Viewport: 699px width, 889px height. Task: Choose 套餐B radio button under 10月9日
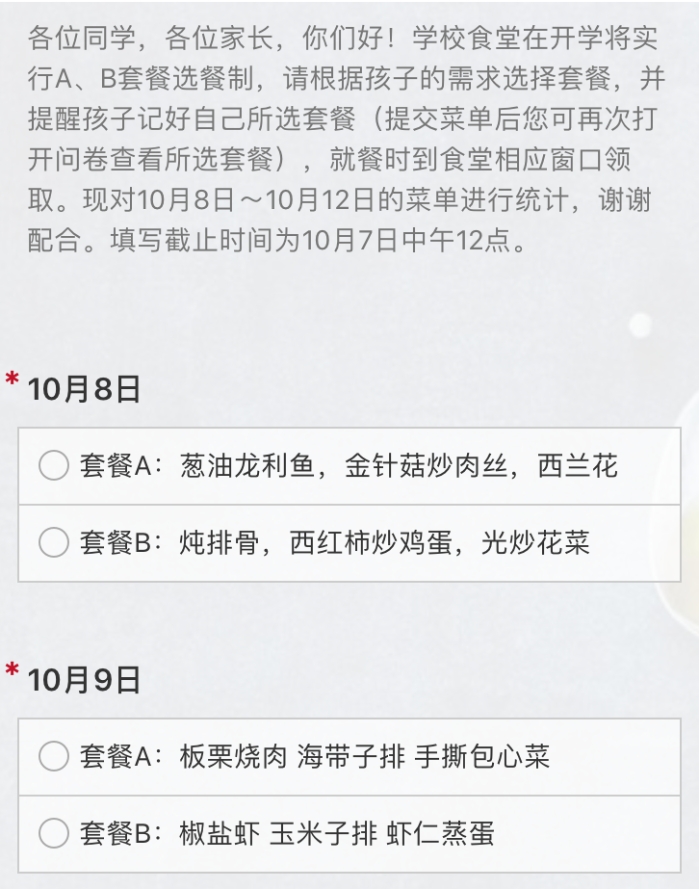tap(54, 833)
